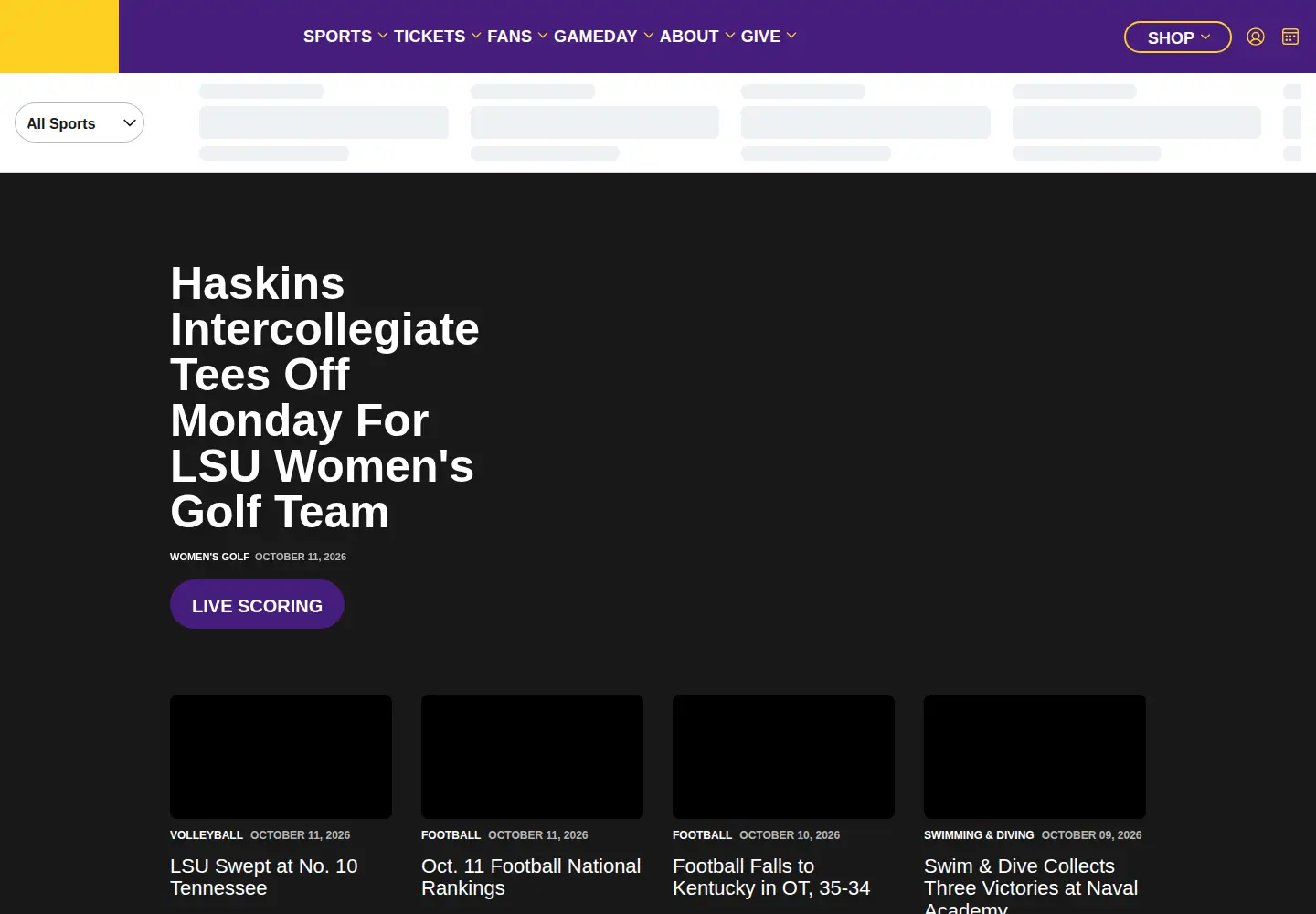Image resolution: width=1316 pixels, height=914 pixels.
Task: Open the calendar schedule icon
Action: [1290, 37]
